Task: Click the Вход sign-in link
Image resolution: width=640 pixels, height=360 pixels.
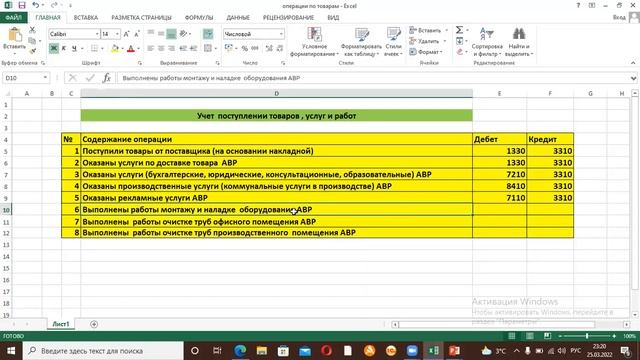Action: pyautogui.click(x=619, y=18)
